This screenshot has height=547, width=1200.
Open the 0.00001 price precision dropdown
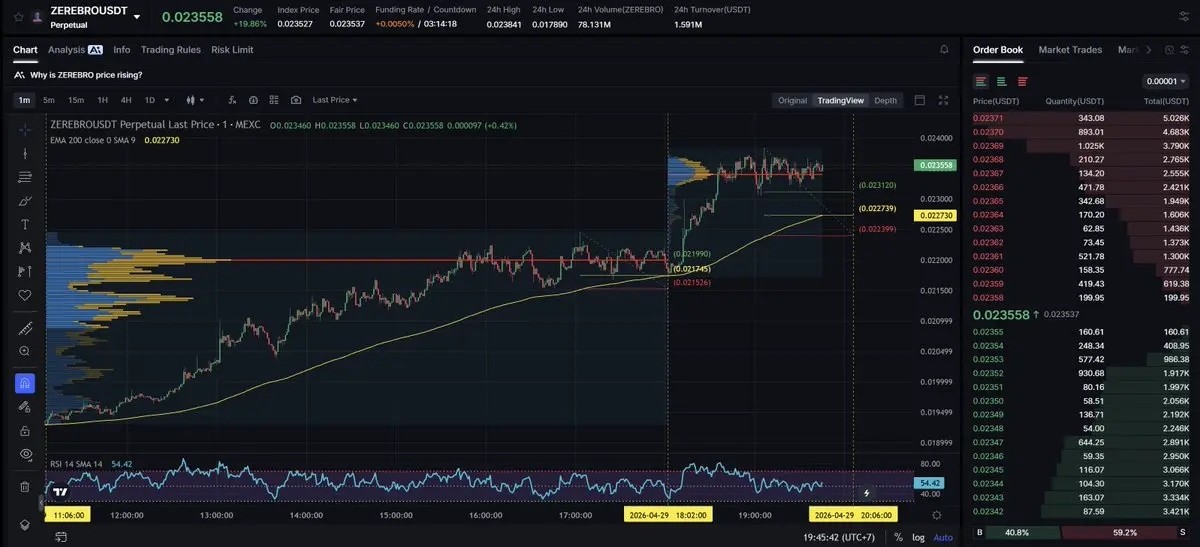1163,81
